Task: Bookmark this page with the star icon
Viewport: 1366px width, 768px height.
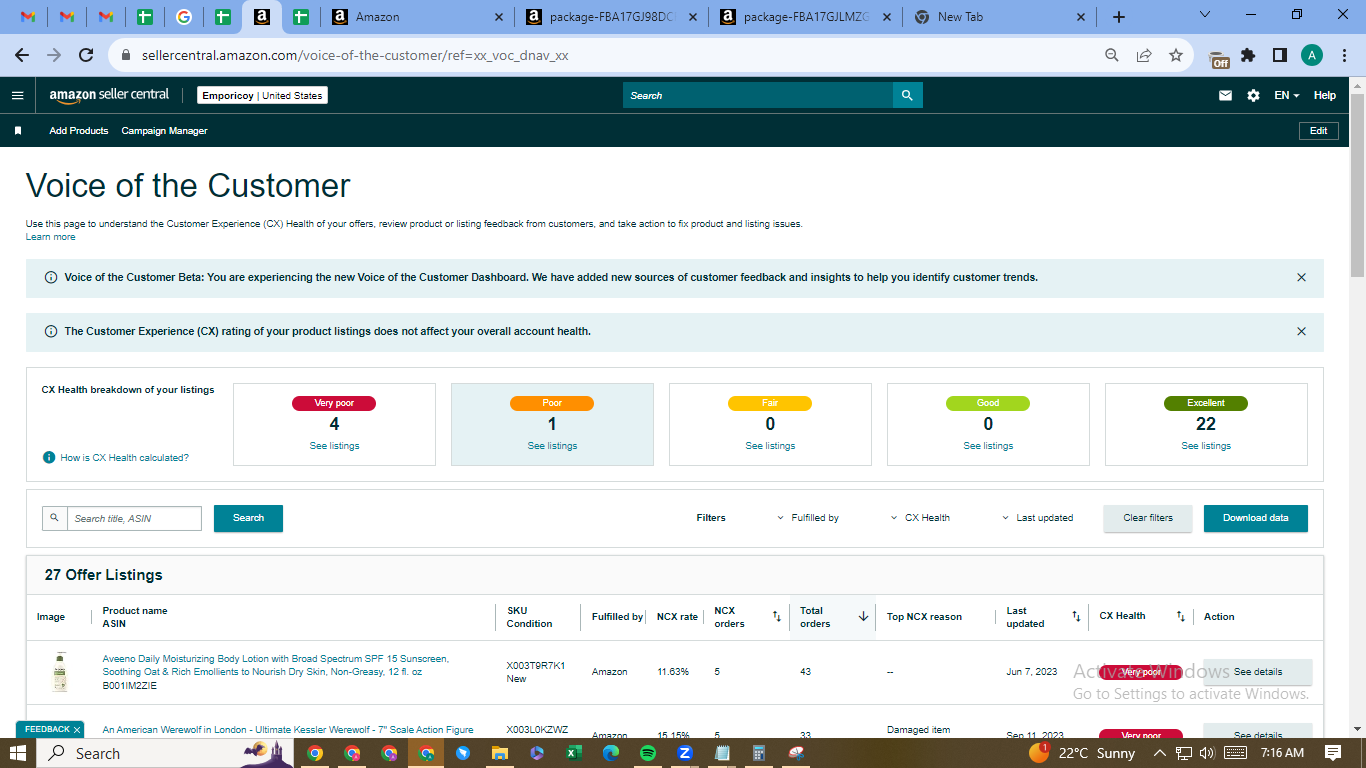Action: click(x=1176, y=55)
